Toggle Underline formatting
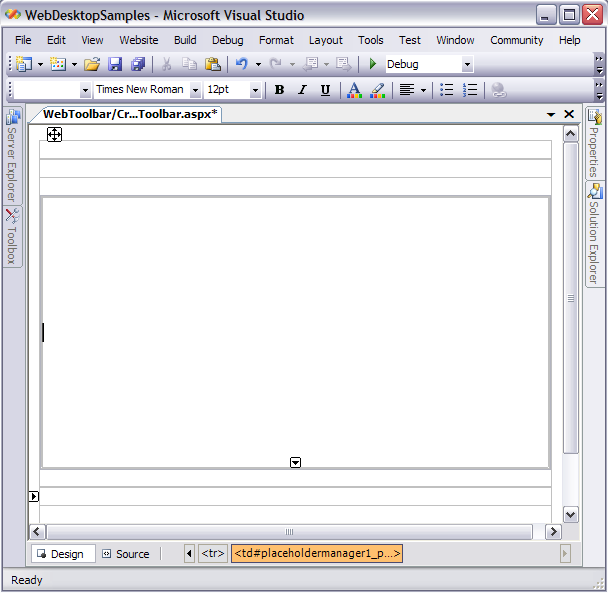This screenshot has height=593, width=608. [x=325, y=90]
